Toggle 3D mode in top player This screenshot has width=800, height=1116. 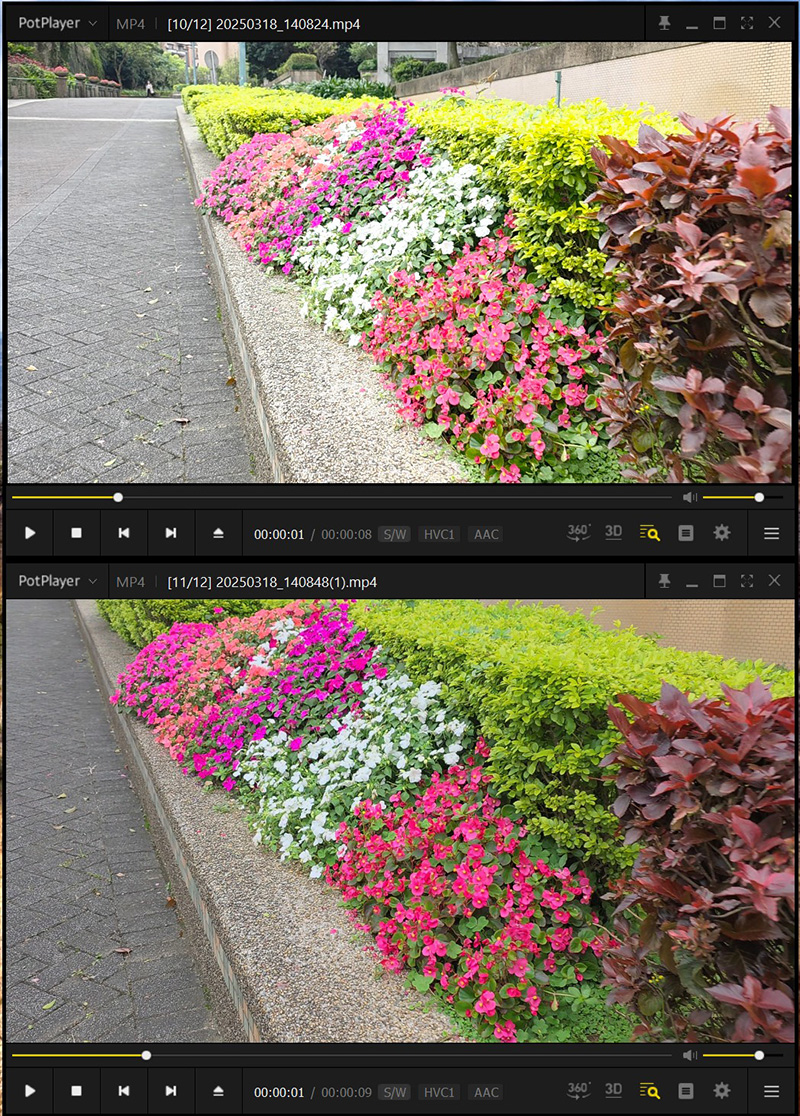614,532
